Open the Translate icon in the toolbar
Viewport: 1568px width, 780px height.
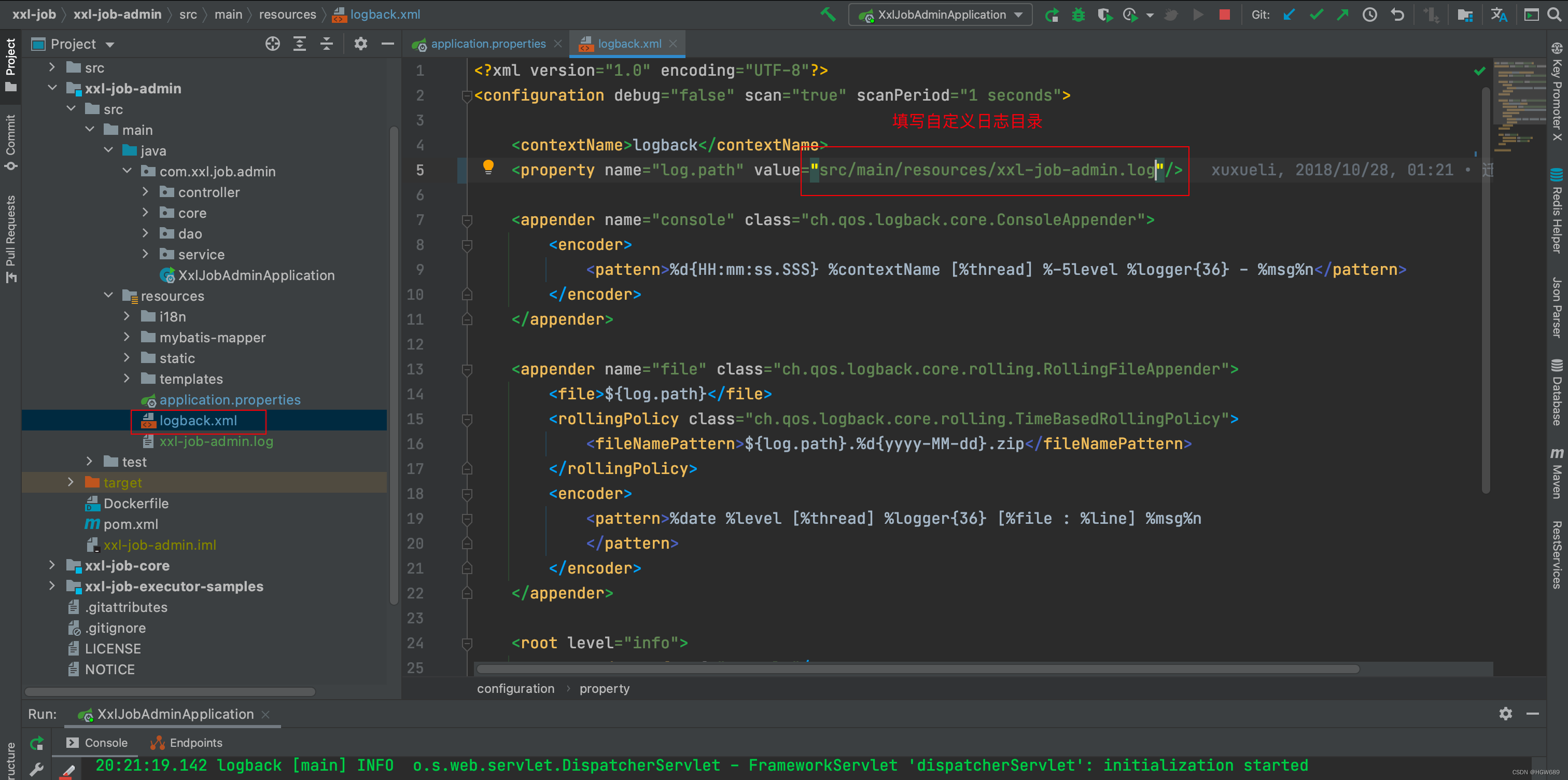tap(1499, 15)
